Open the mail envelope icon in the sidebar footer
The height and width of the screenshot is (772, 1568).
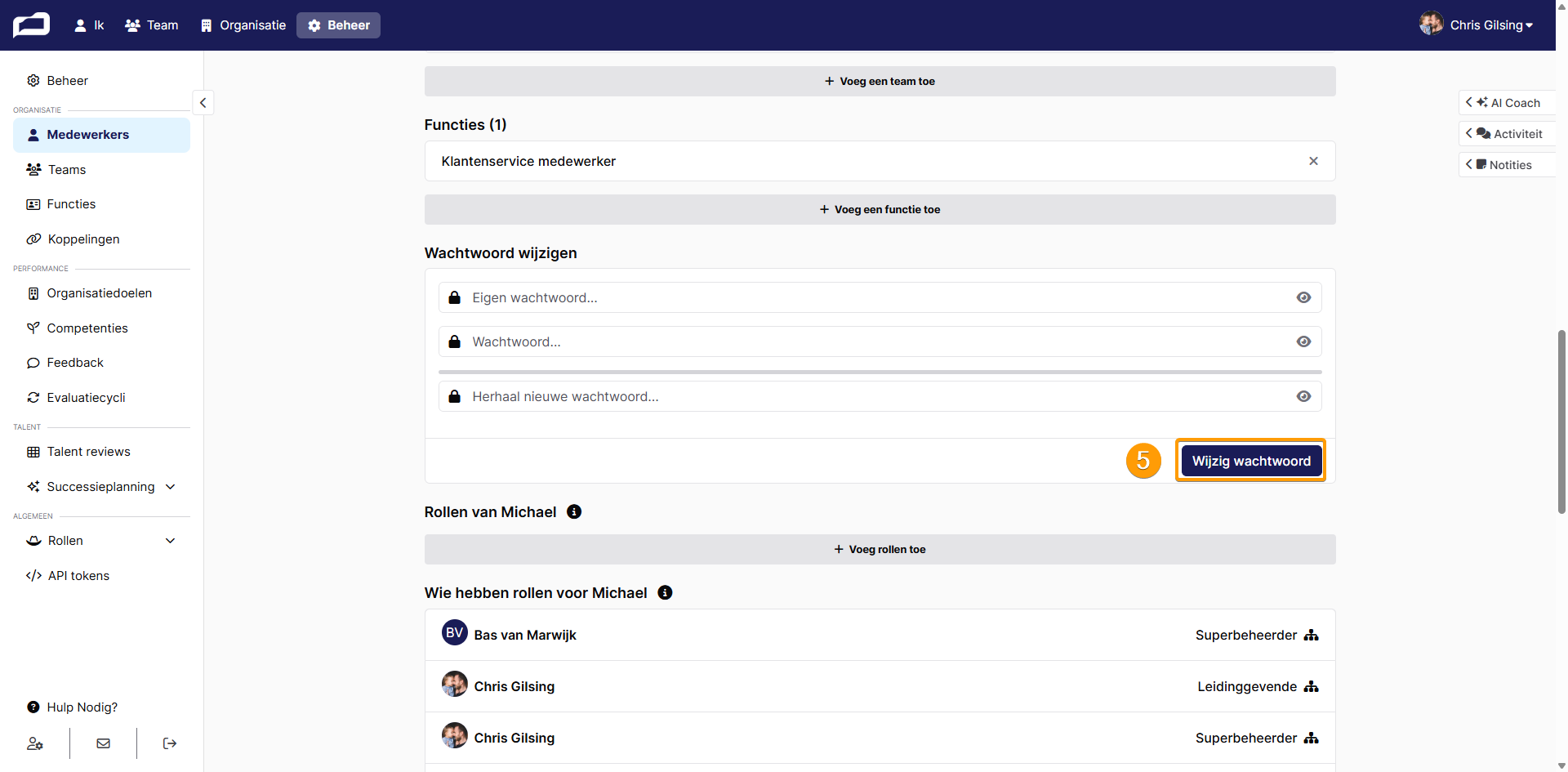104,743
